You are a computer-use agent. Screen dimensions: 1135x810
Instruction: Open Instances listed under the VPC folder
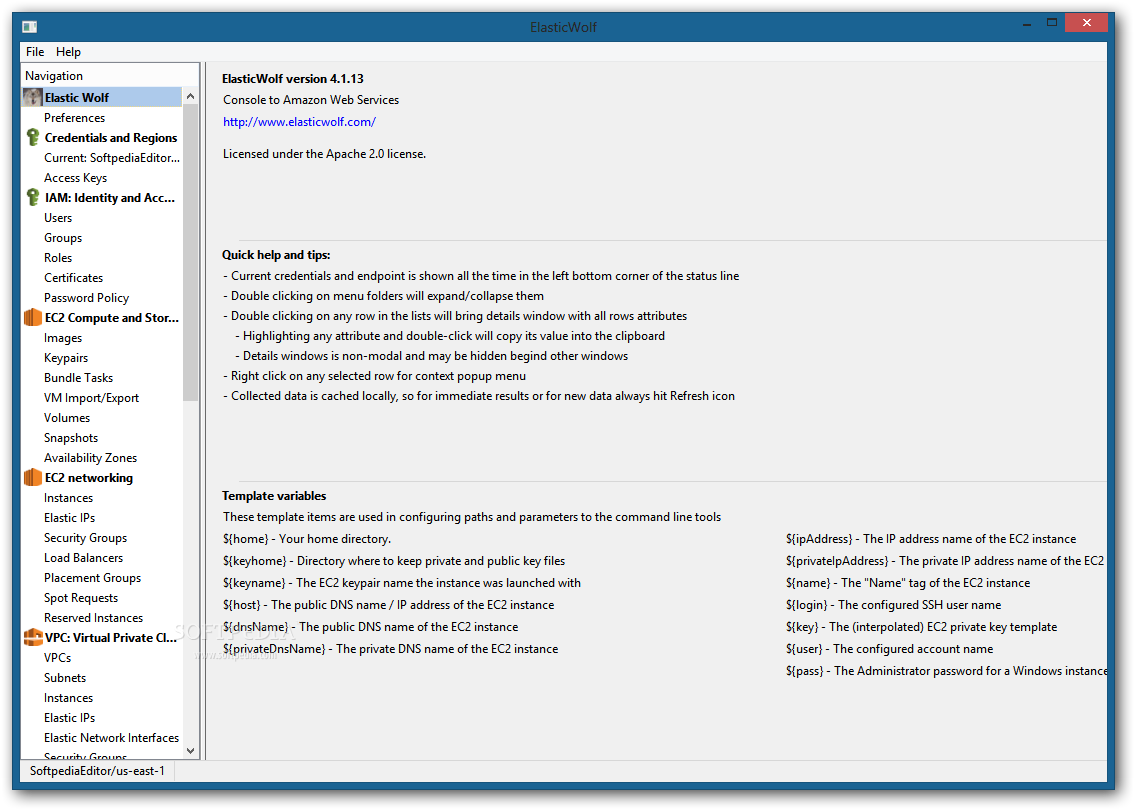tap(68, 698)
